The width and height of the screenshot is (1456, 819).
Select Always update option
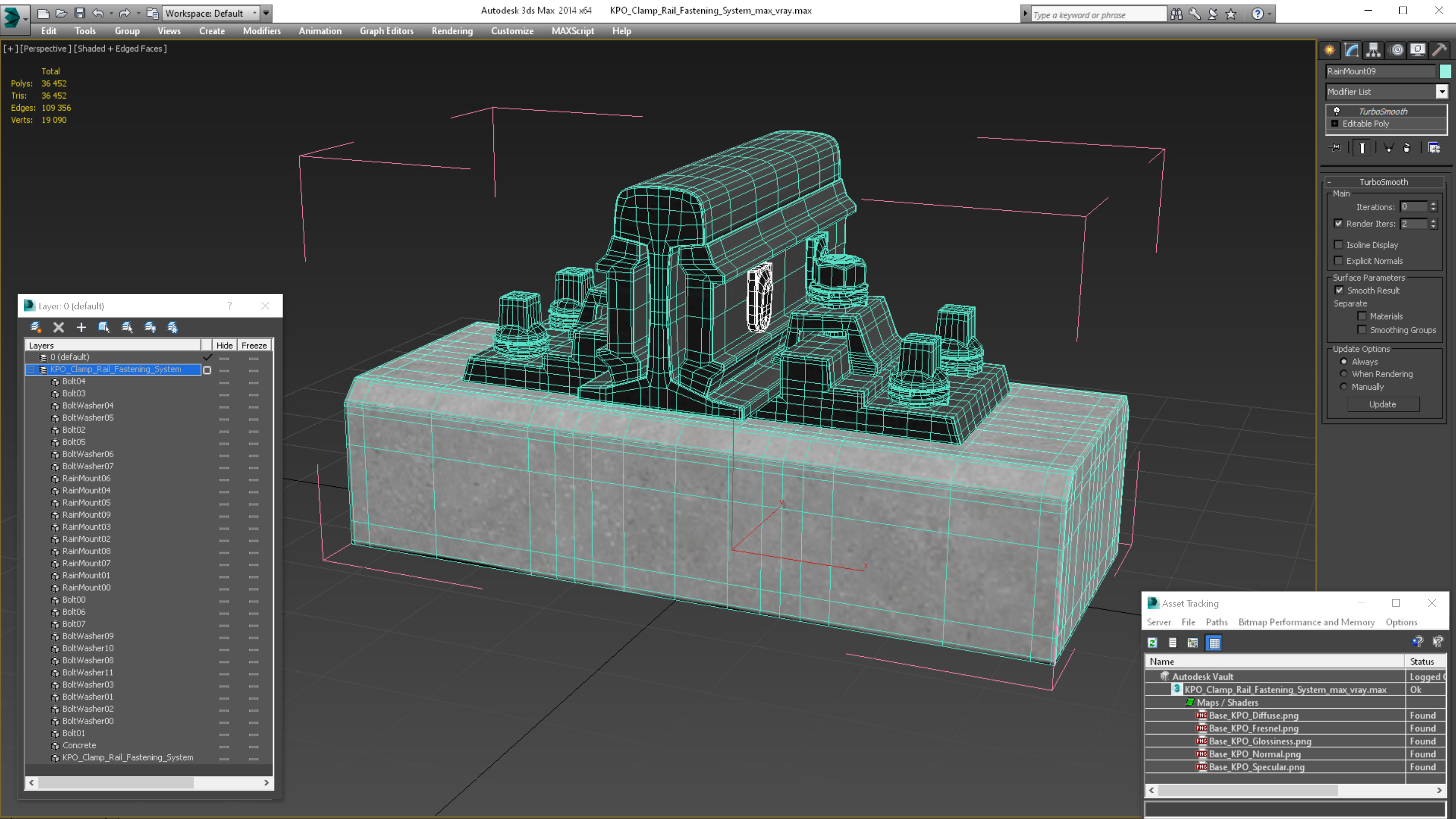1344,361
